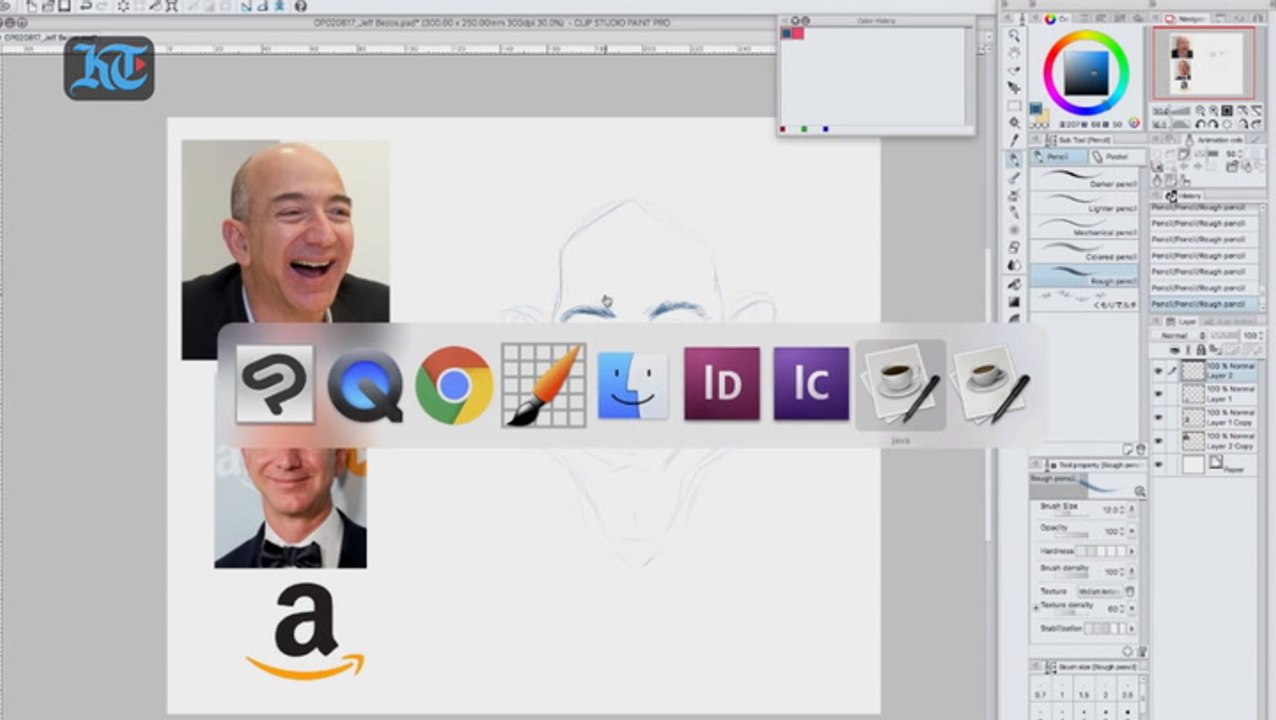The width and height of the screenshot is (1276, 720).
Task: Select the Brush tool below the Pencil tool
Action: click(x=1014, y=177)
